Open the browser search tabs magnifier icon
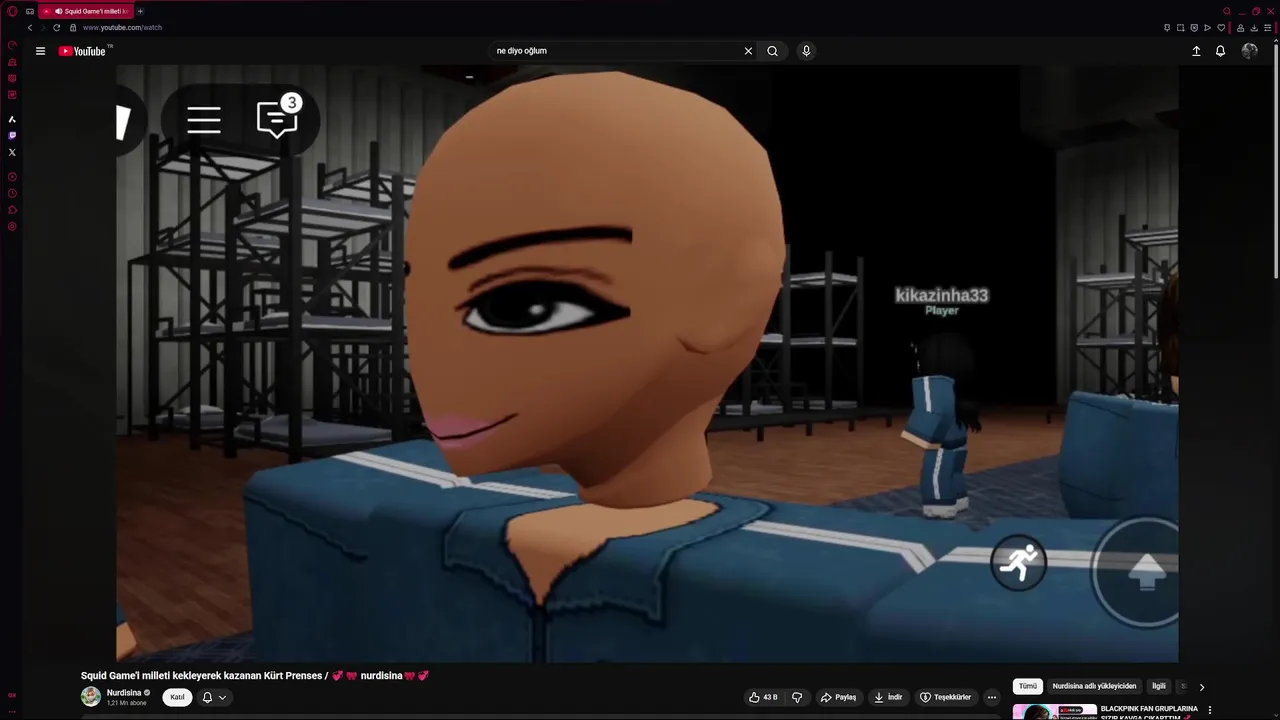 (x=1227, y=11)
